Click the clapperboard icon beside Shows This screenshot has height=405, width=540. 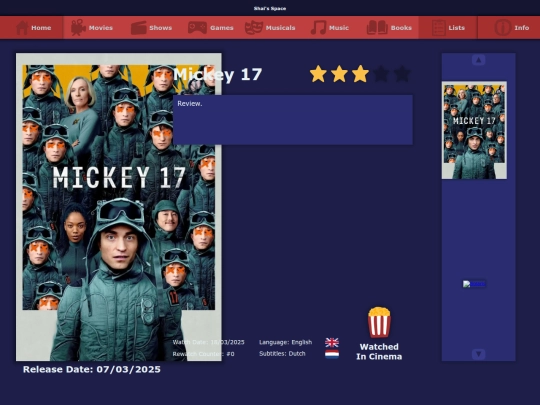pyautogui.click(x=139, y=28)
